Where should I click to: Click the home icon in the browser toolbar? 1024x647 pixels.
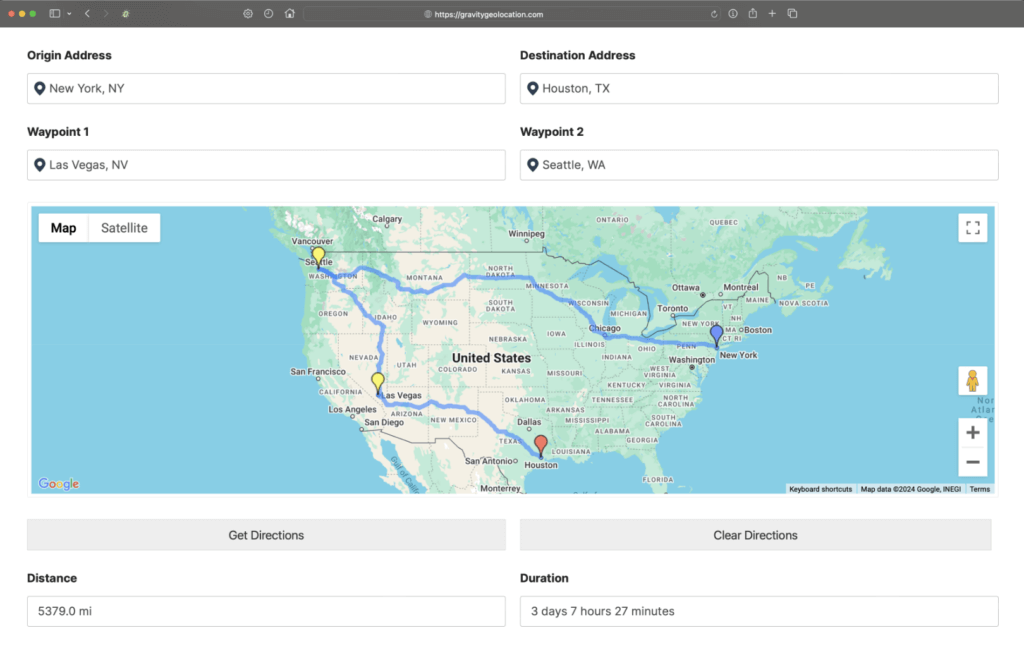tap(289, 14)
